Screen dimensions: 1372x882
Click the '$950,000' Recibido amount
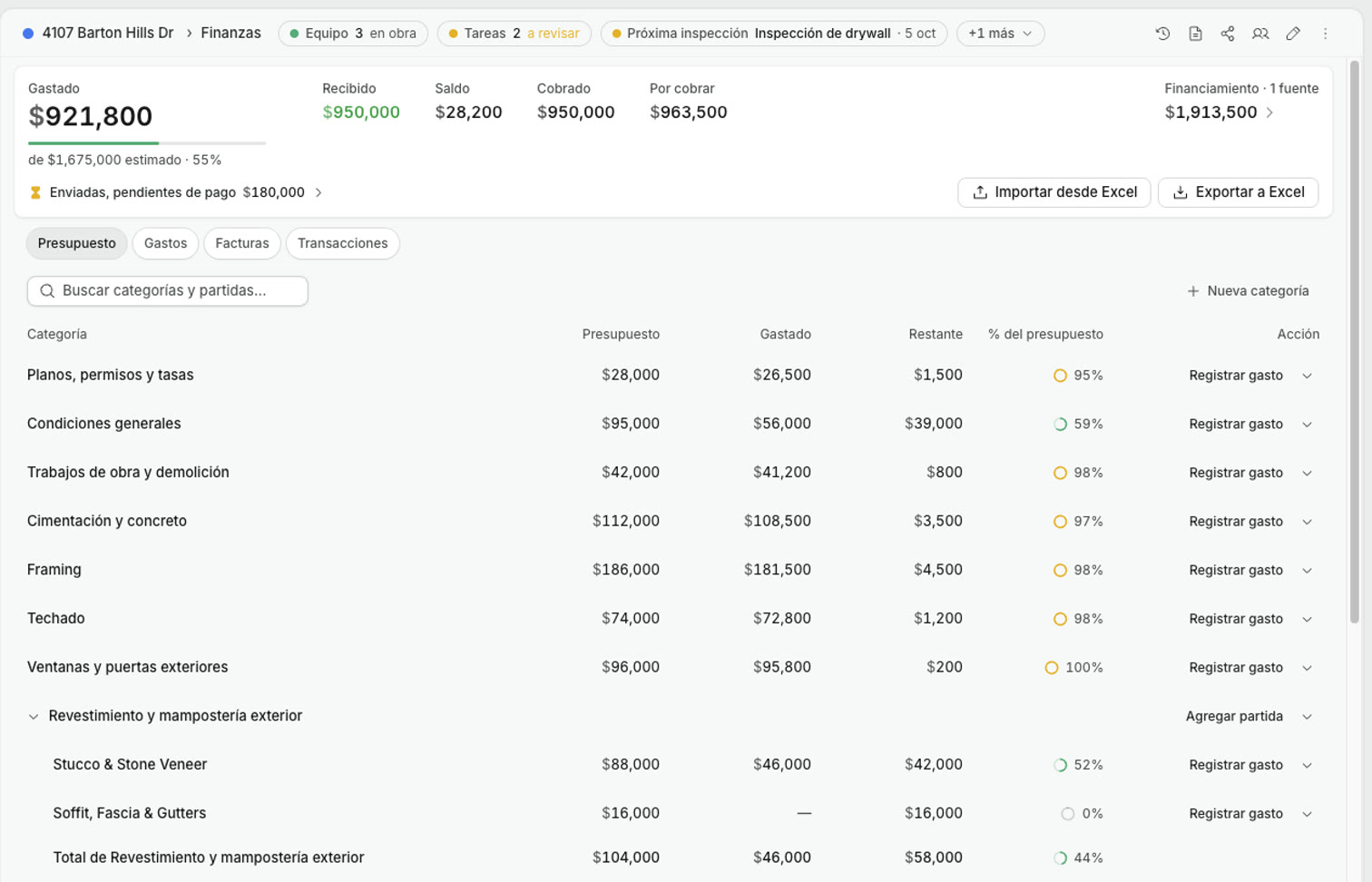tap(361, 113)
